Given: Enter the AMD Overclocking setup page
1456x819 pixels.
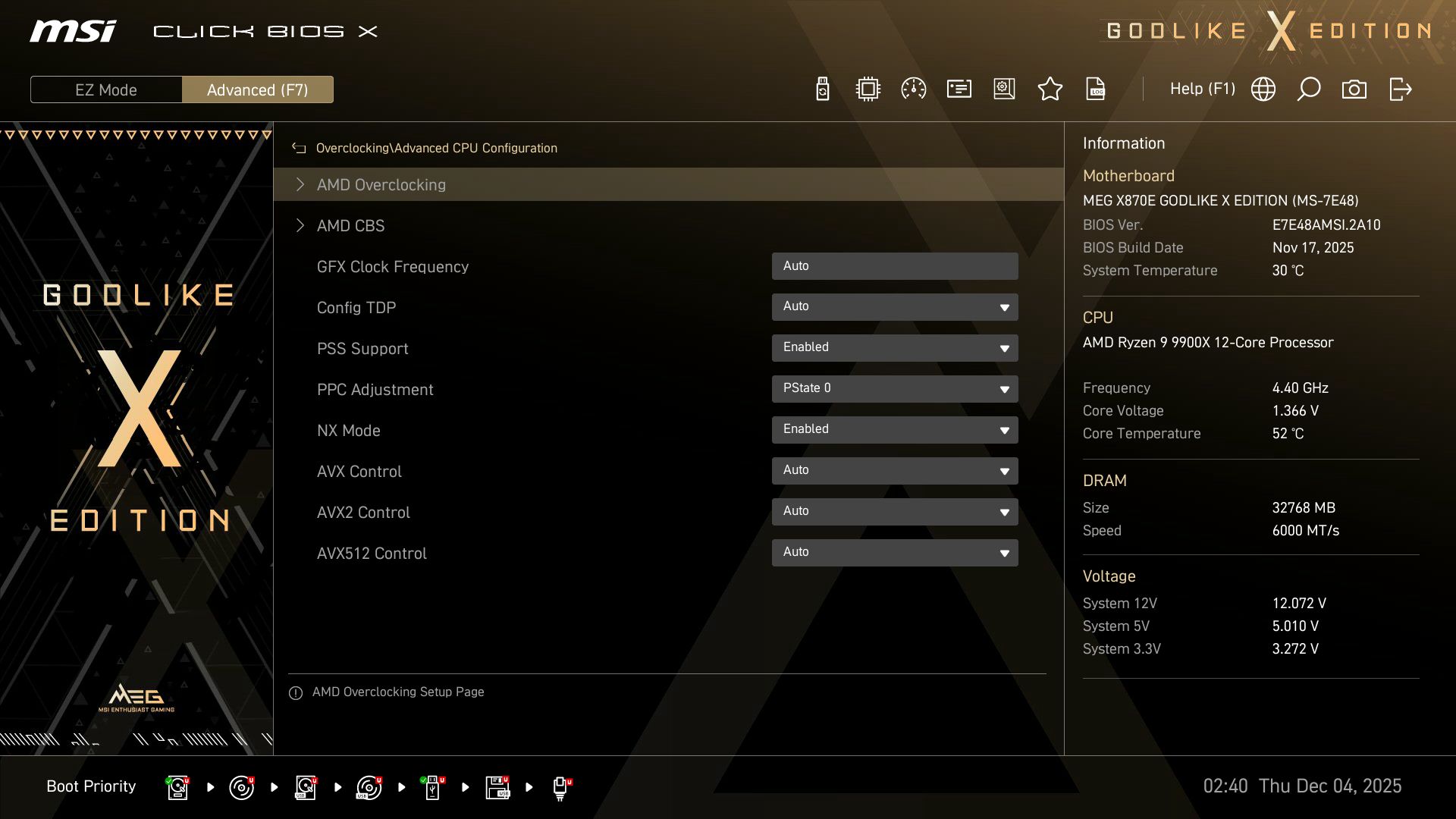Looking at the screenshot, I should [x=381, y=184].
